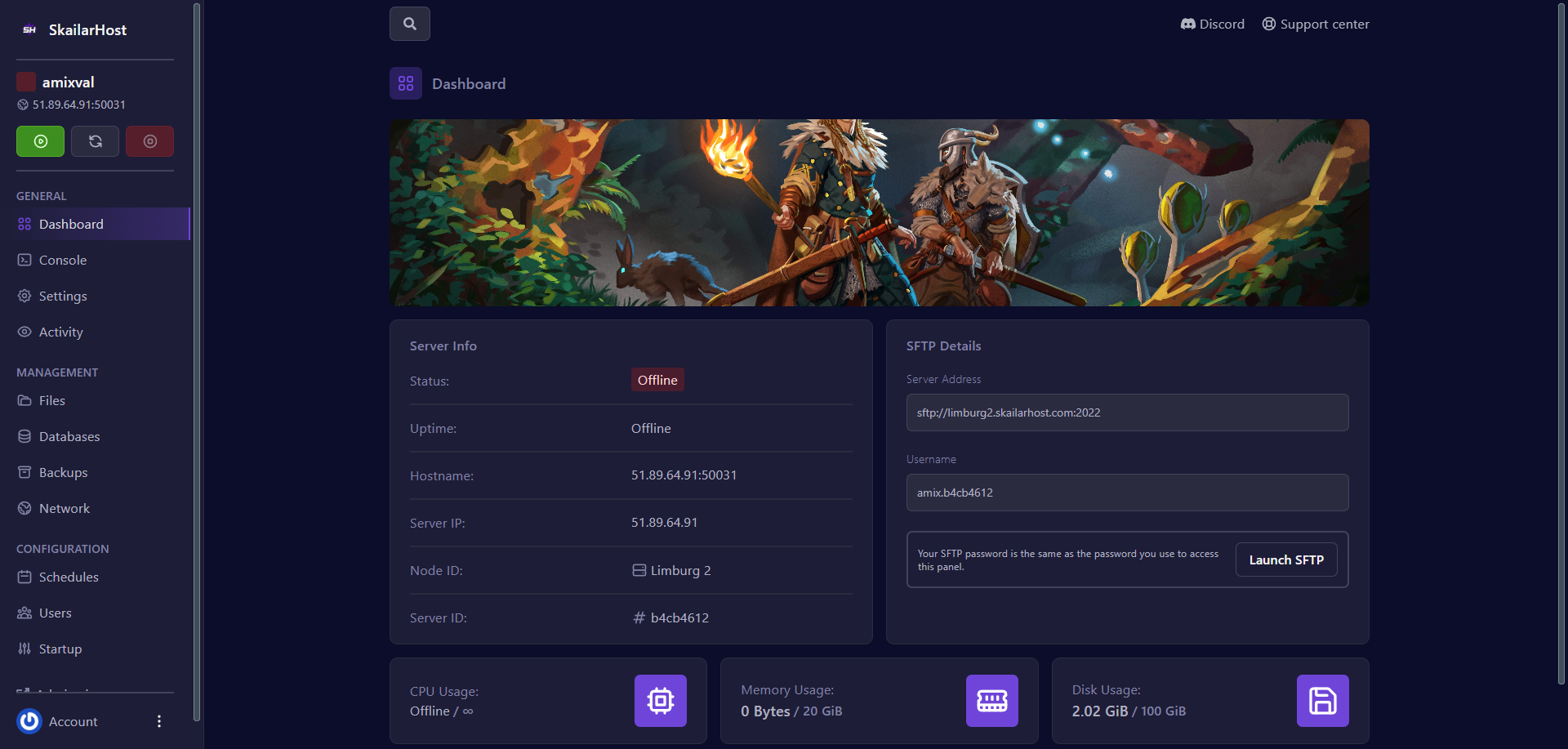Click the sidebar vertical scrollbar
The image size is (1568, 749).
click(x=197, y=359)
